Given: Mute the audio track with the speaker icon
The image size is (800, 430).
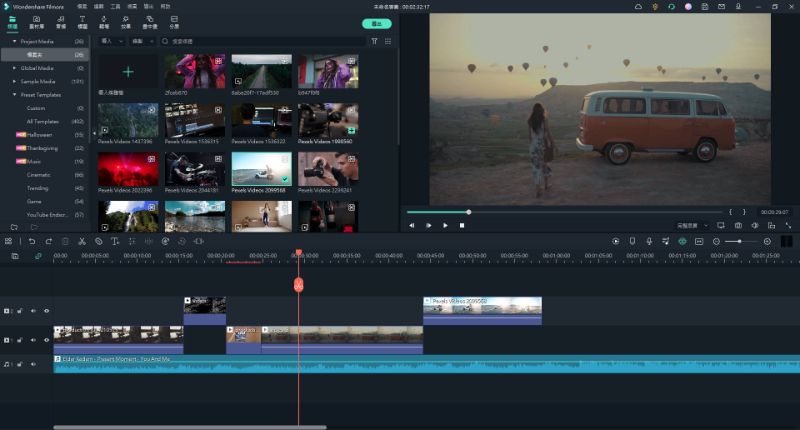Looking at the screenshot, I should coord(33,364).
